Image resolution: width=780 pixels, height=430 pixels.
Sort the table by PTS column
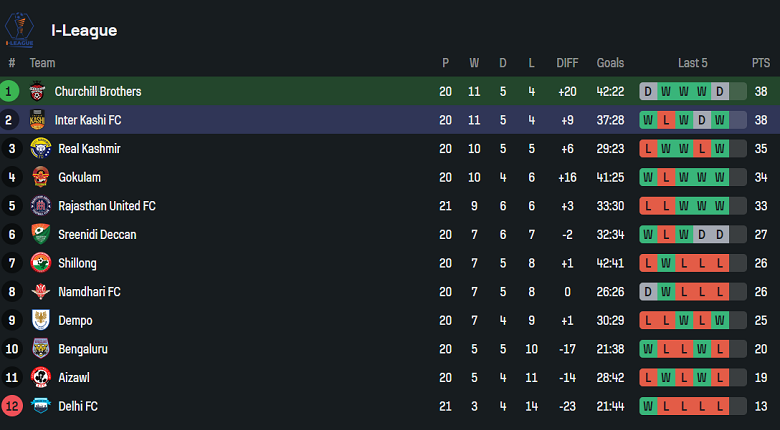761,63
